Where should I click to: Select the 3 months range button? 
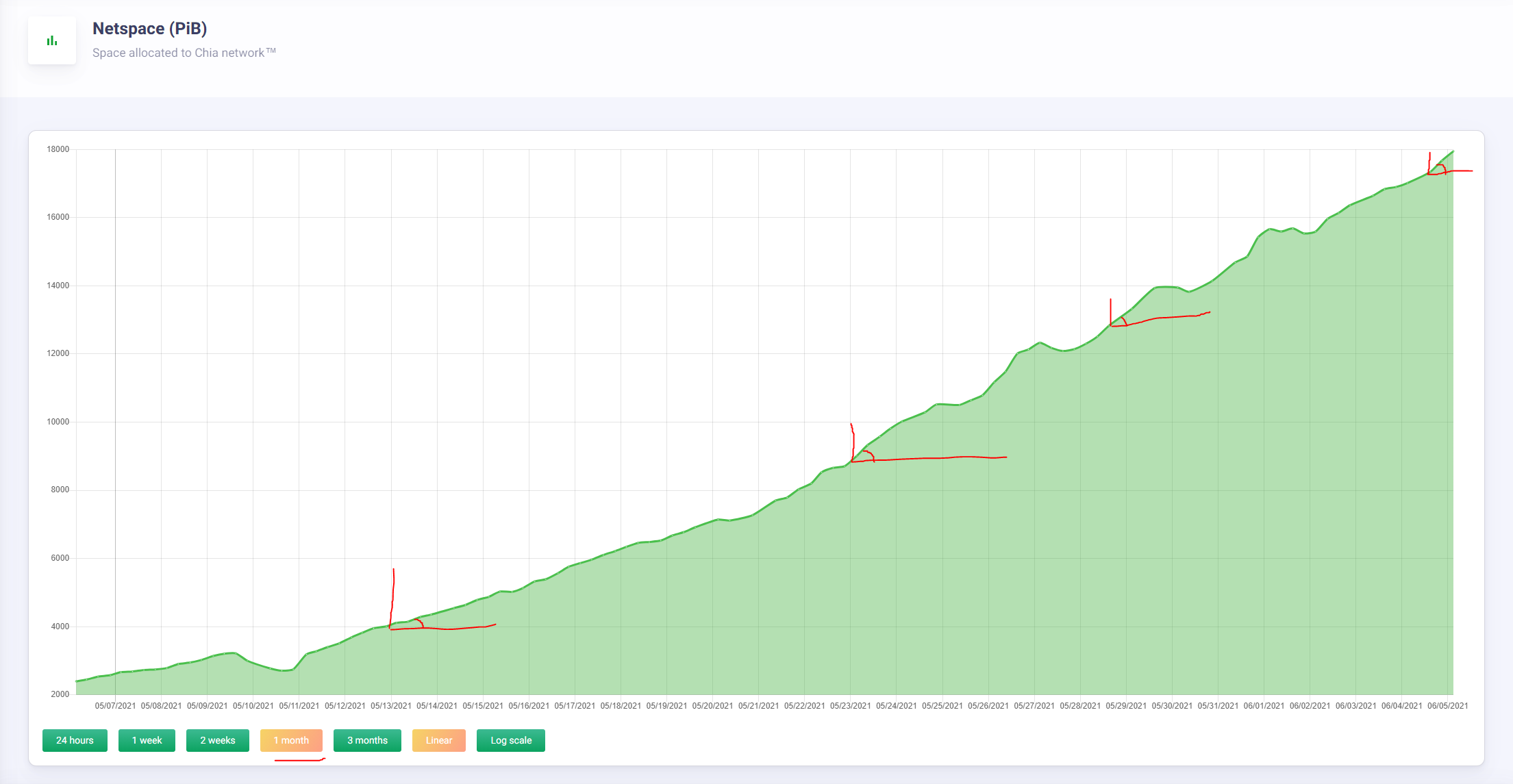coord(367,740)
